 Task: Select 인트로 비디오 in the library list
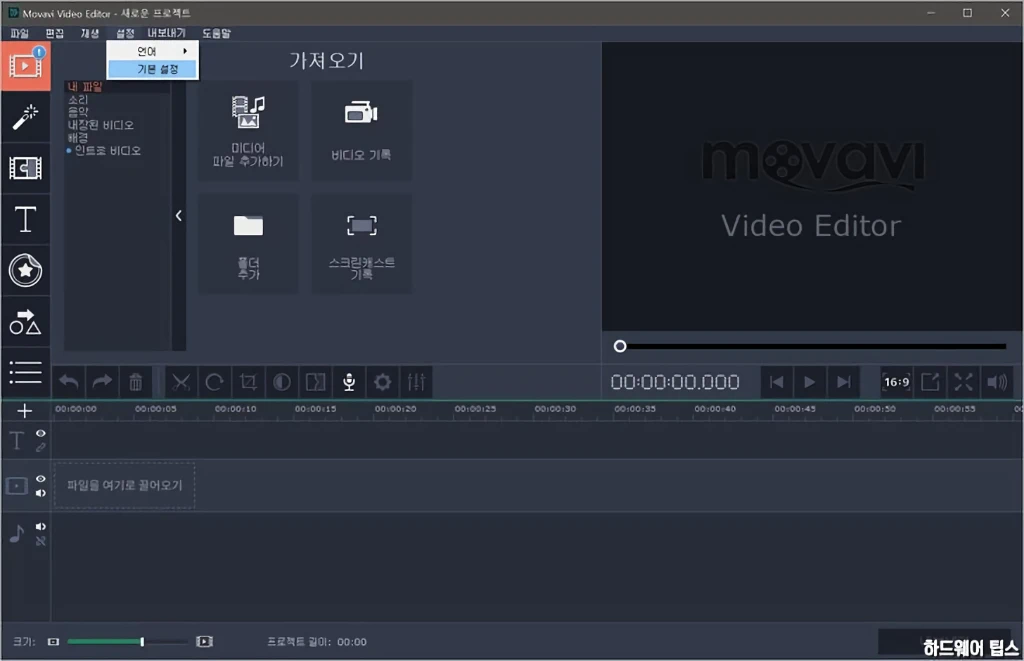point(108,151)
